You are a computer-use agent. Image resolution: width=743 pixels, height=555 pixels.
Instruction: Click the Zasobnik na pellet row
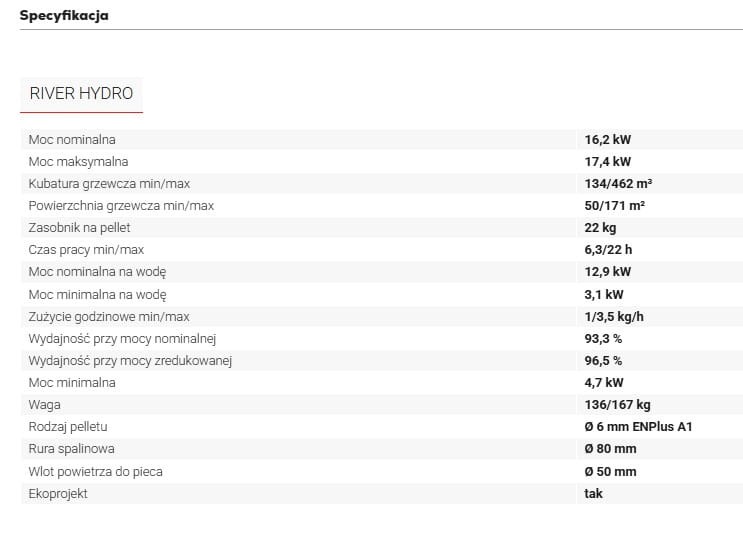click(382, 227)
